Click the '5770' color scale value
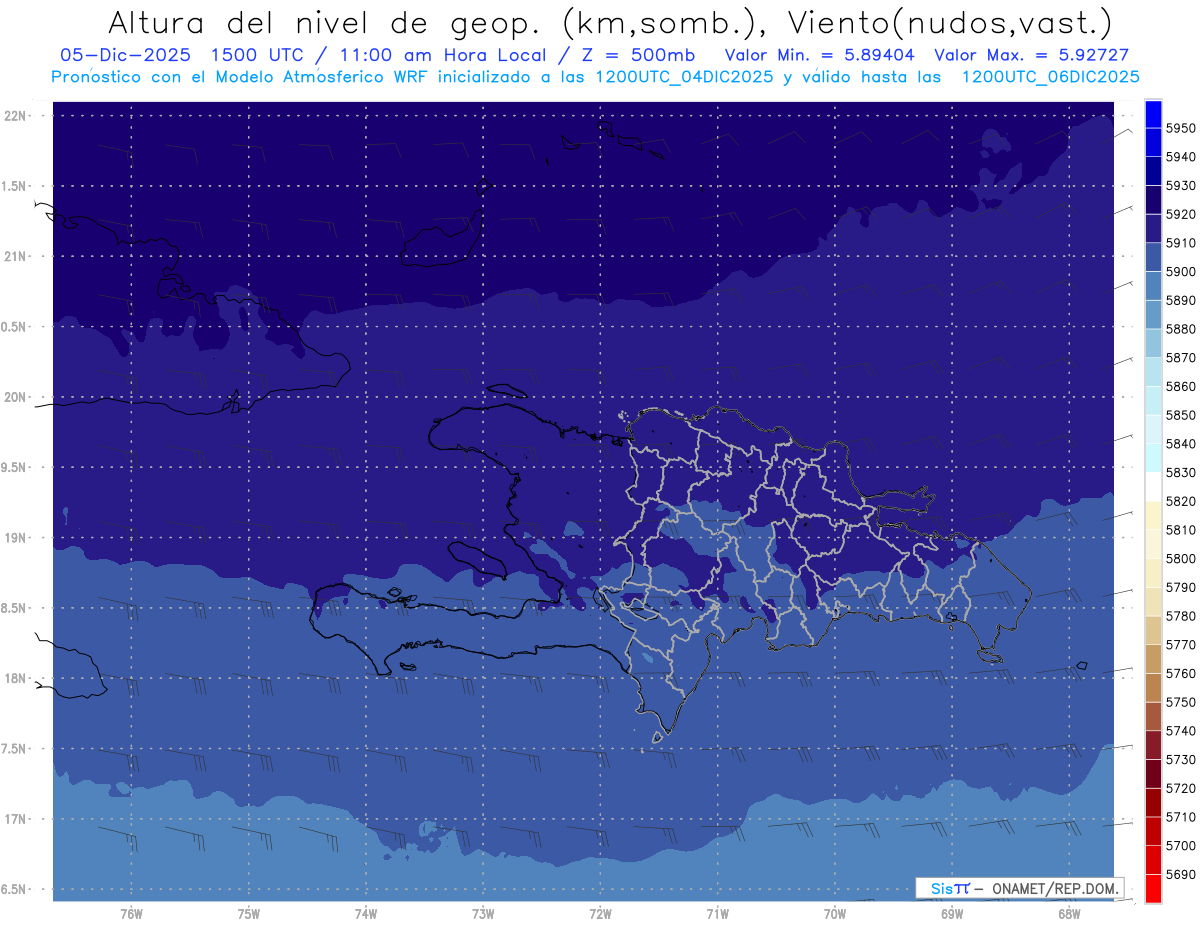Image resolution: width=1200 pixels, height=927 pixels. tap(1180, 645)
